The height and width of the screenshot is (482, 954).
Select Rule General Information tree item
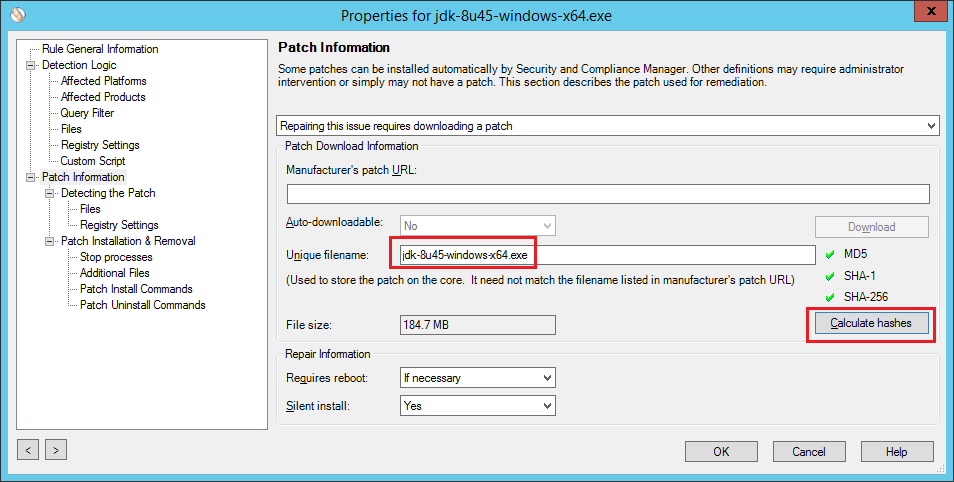pos(100,49)
